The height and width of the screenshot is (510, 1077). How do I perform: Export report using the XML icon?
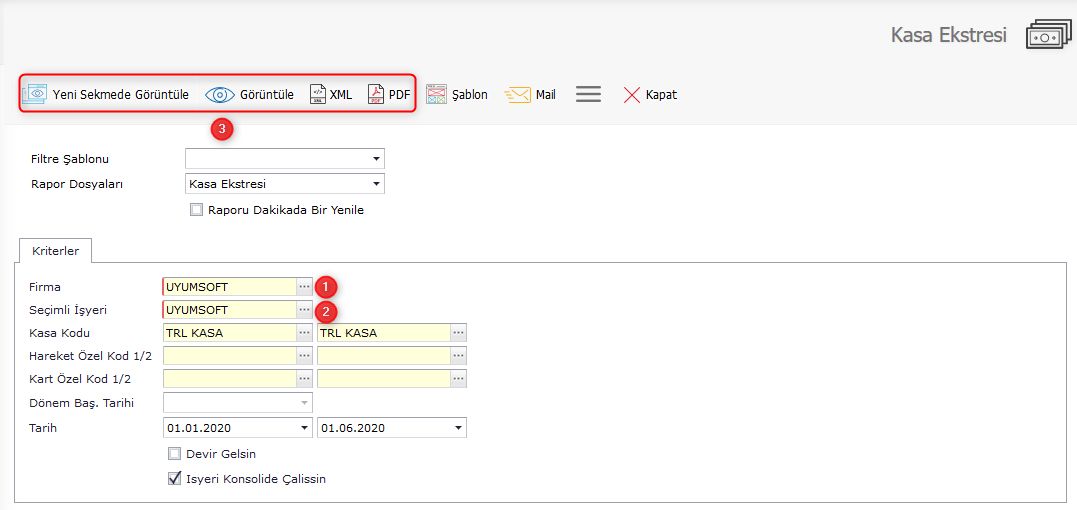click(x=318, y=94)
